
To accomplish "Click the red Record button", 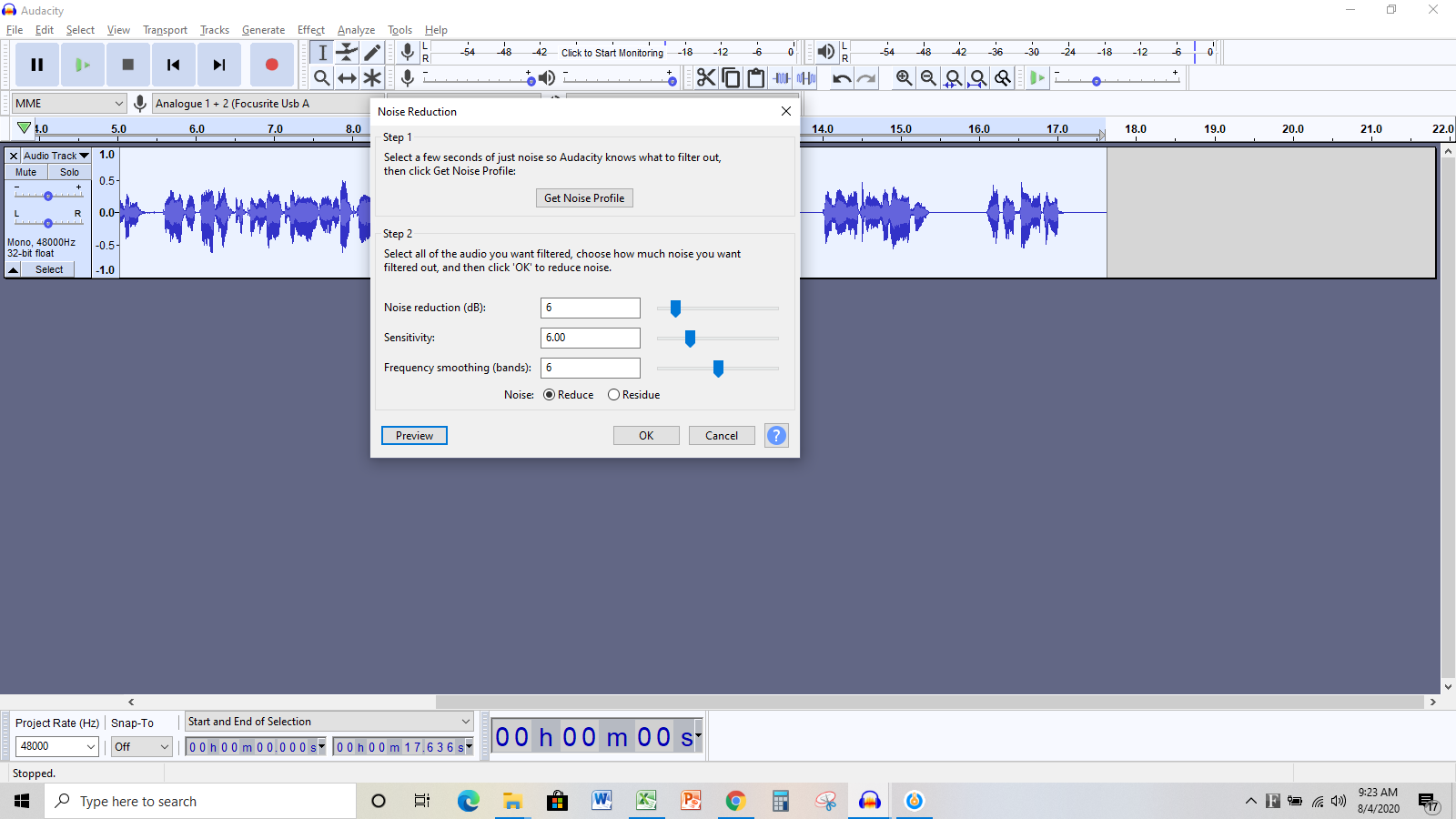I will tap(271, 65).
